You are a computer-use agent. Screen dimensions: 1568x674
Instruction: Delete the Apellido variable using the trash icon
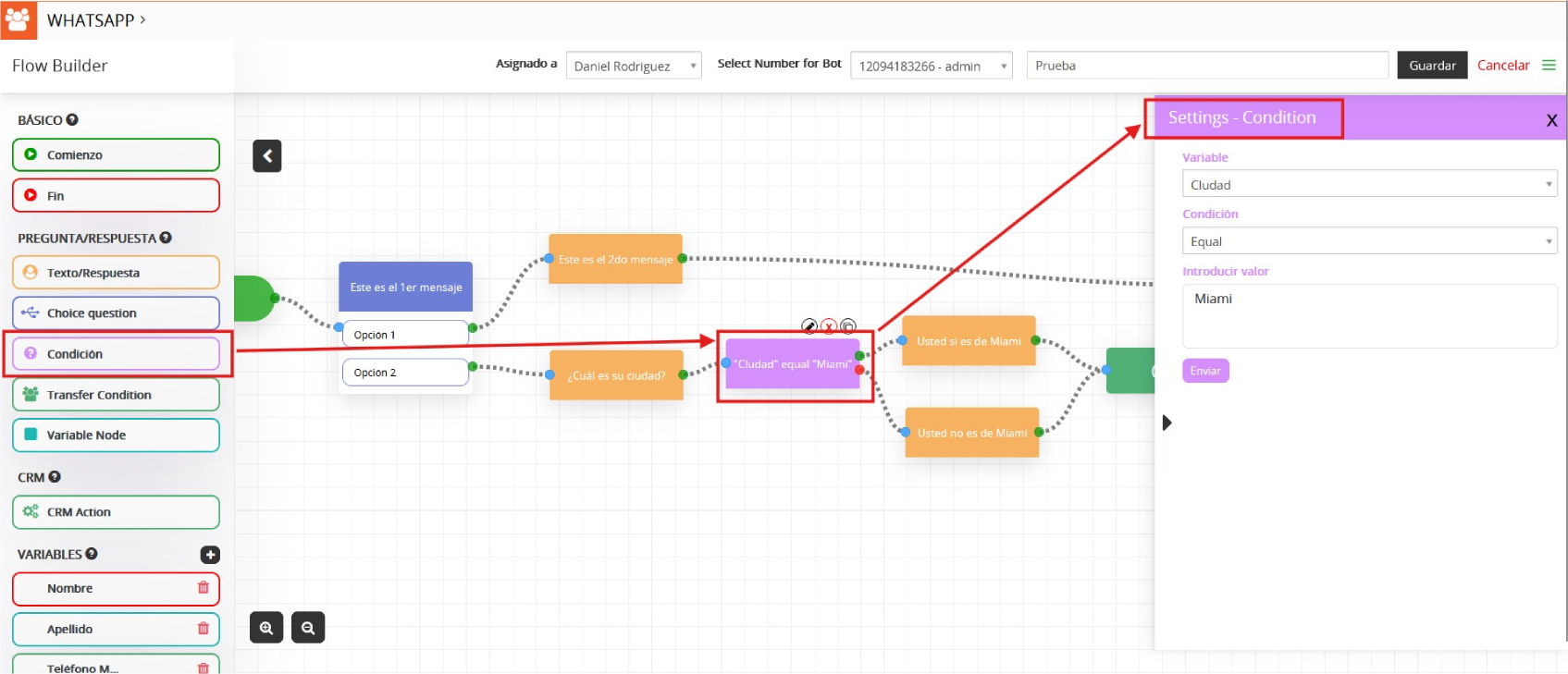click(204, 629)
